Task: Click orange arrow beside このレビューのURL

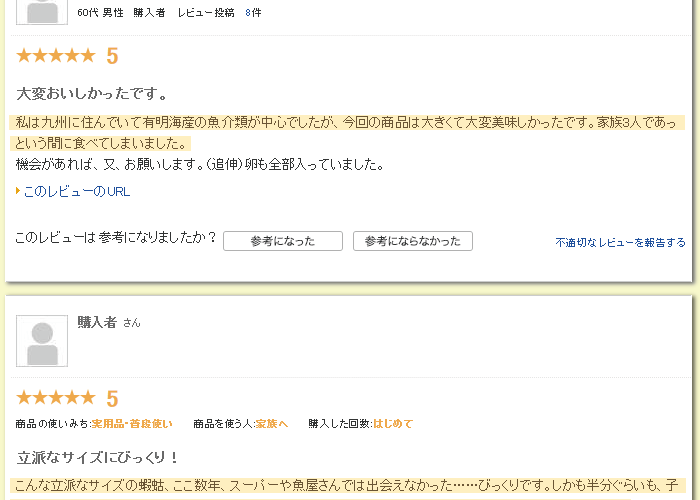Action: 18,191
